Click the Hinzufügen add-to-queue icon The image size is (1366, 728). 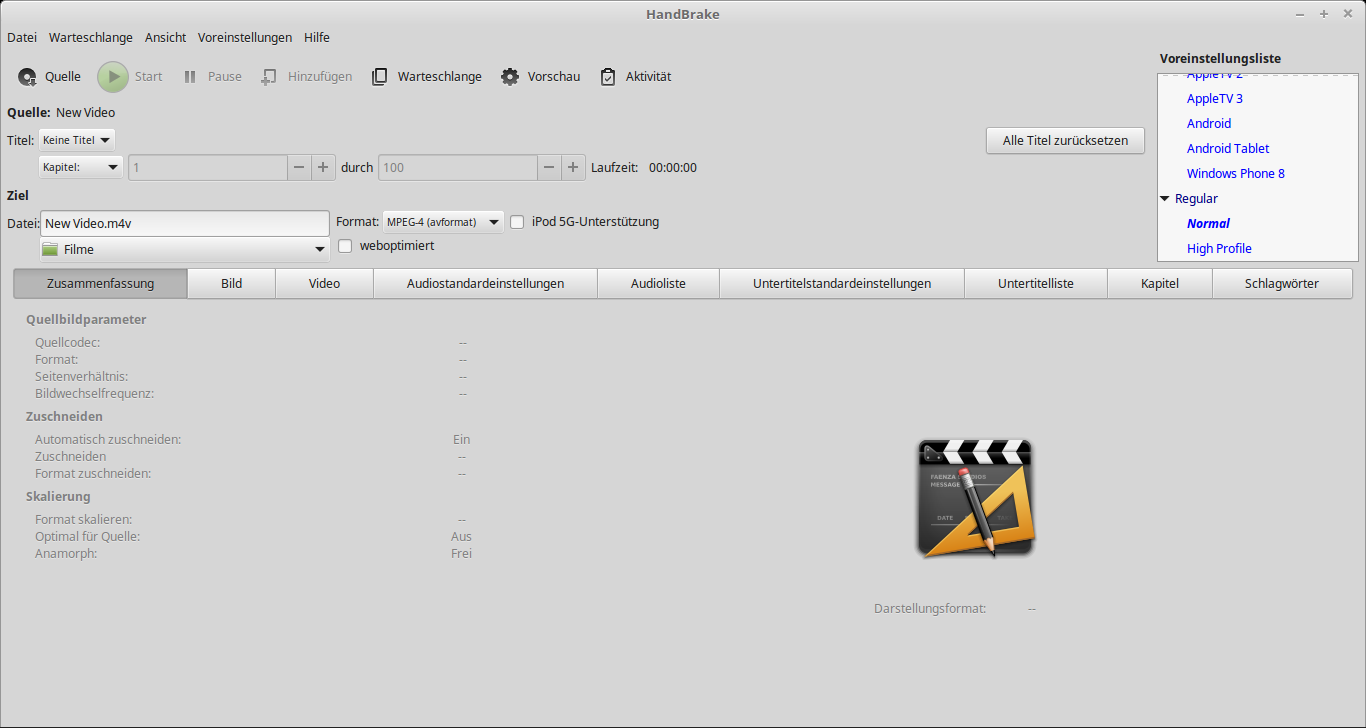pos(269,77)
